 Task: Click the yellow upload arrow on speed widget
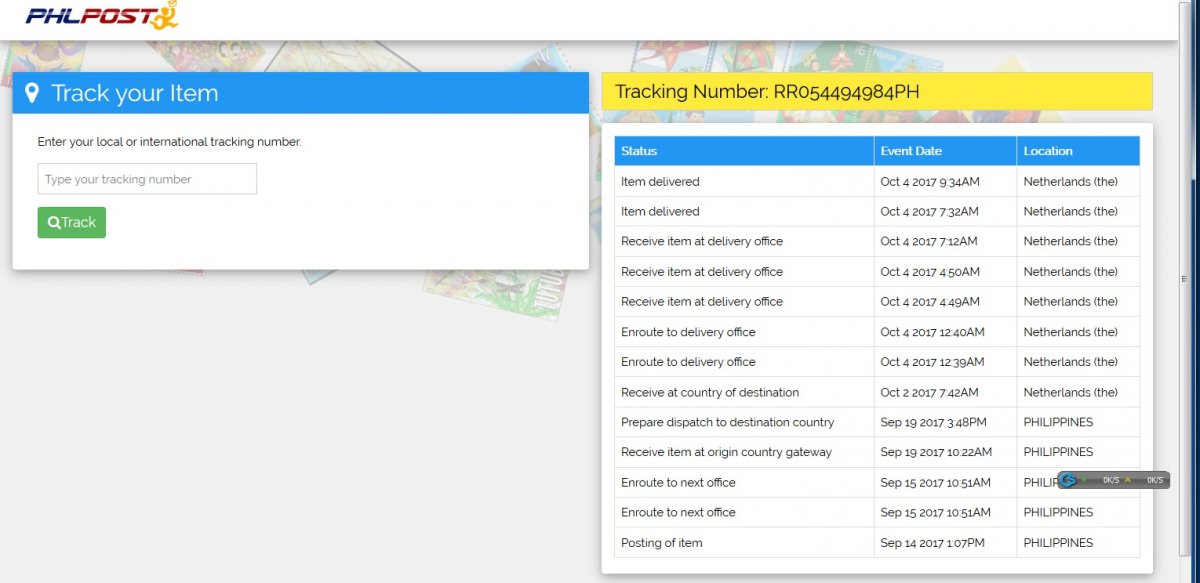pyautogui.click(x=1129, y=480)
